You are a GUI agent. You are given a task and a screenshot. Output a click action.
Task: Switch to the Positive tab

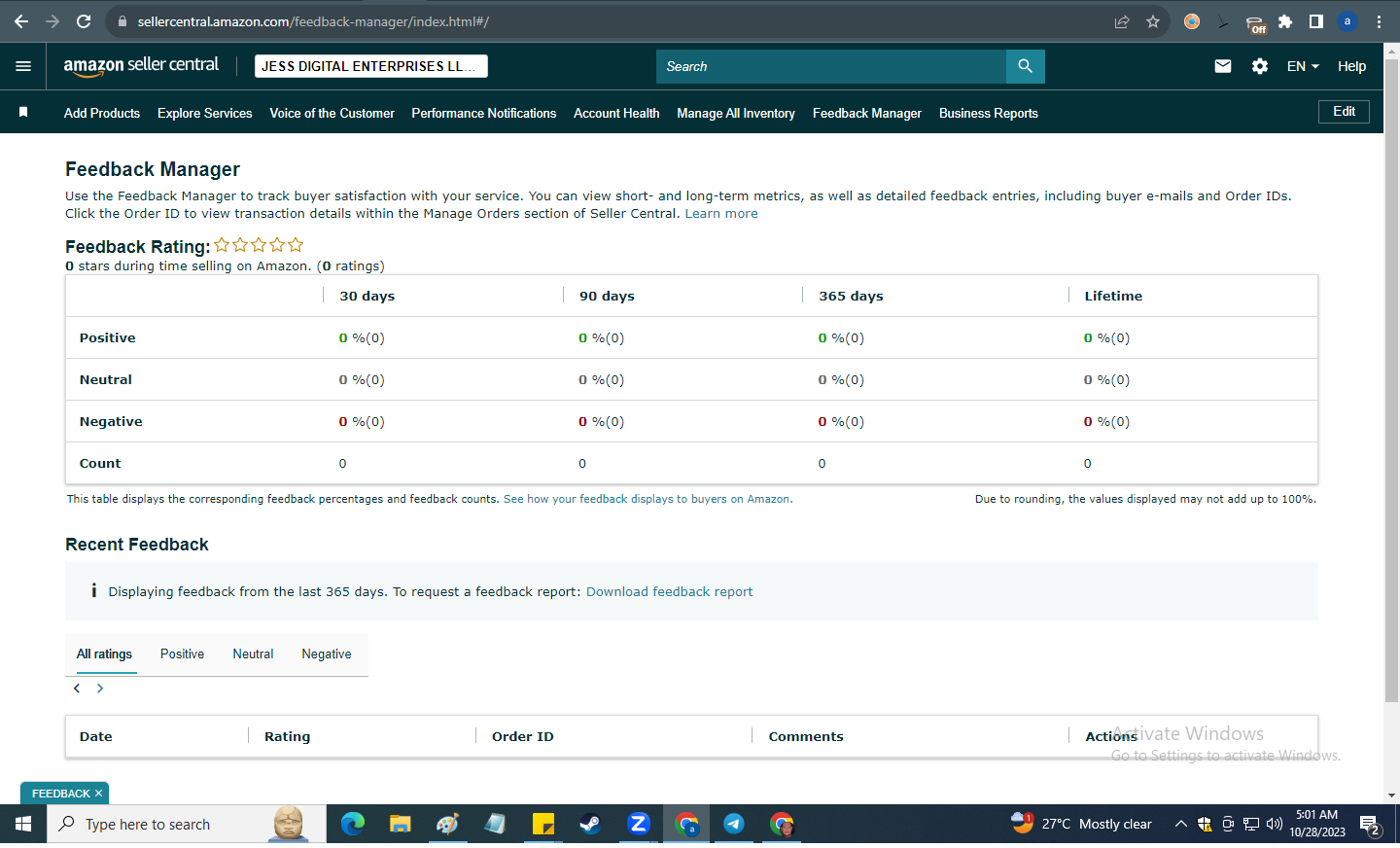182,654
